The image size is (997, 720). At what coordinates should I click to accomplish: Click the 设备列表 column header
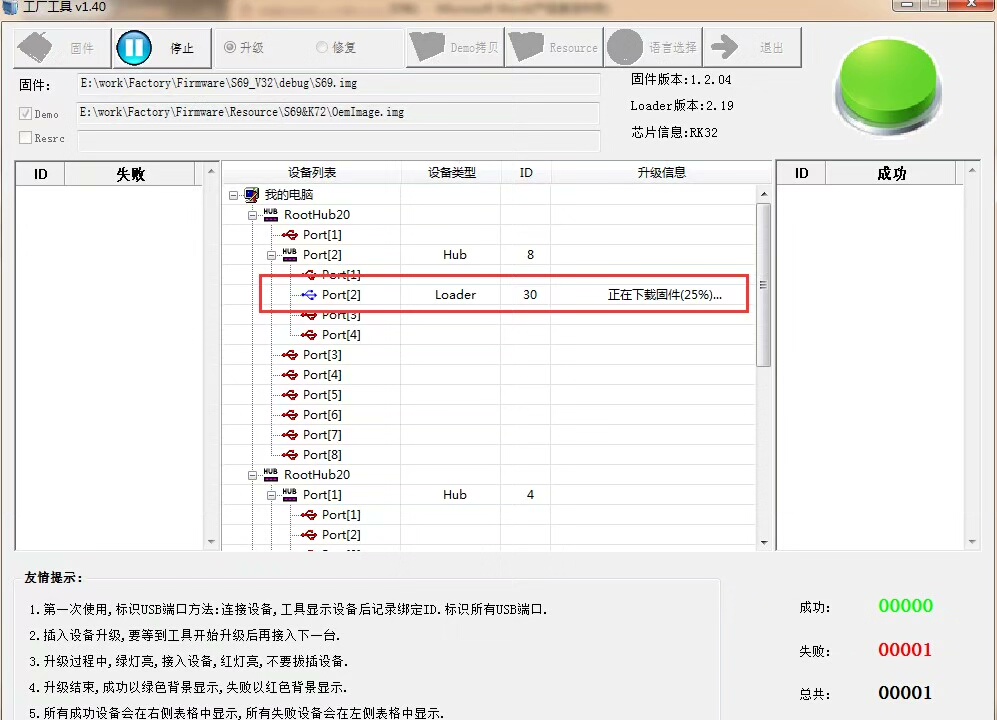(312, 172)
